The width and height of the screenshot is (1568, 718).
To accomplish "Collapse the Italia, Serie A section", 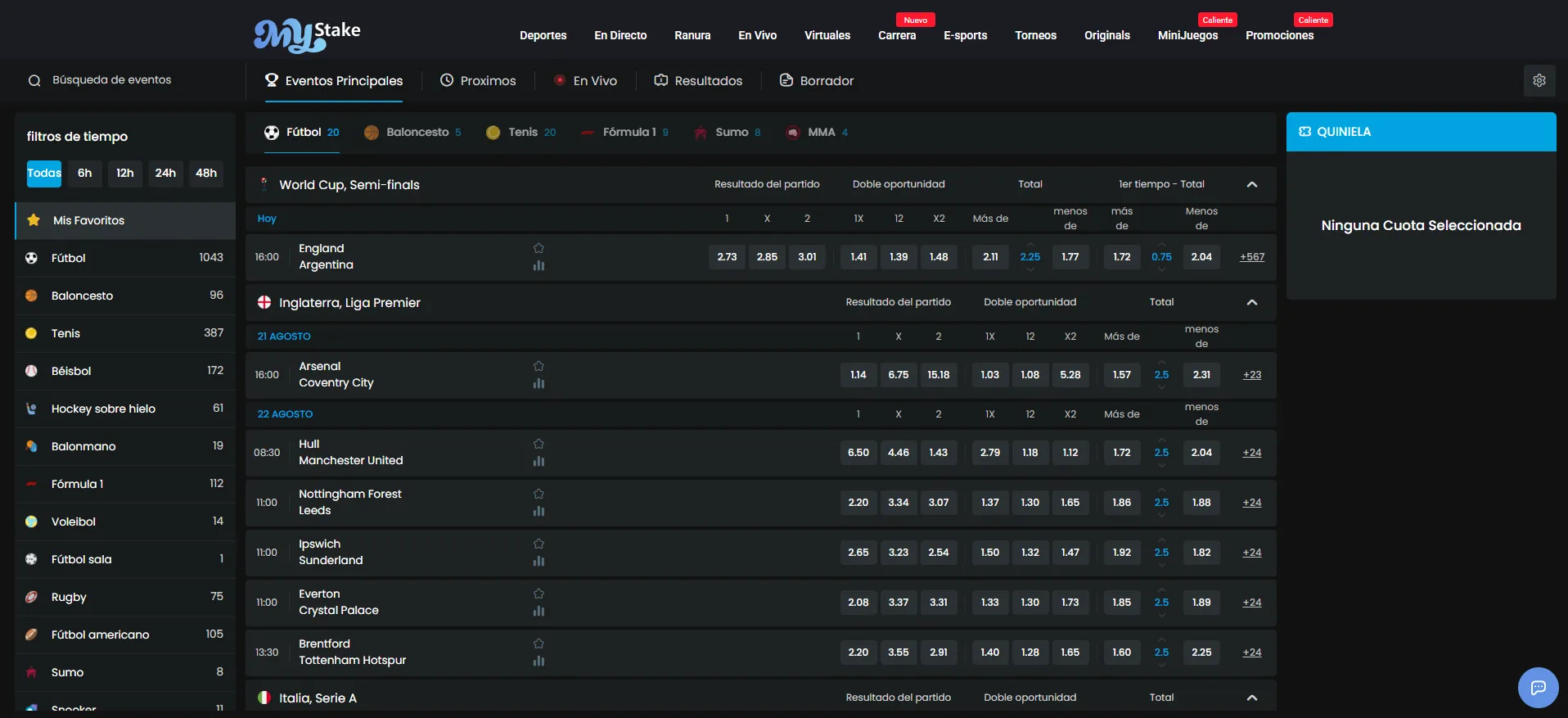I will point(1251,698).
